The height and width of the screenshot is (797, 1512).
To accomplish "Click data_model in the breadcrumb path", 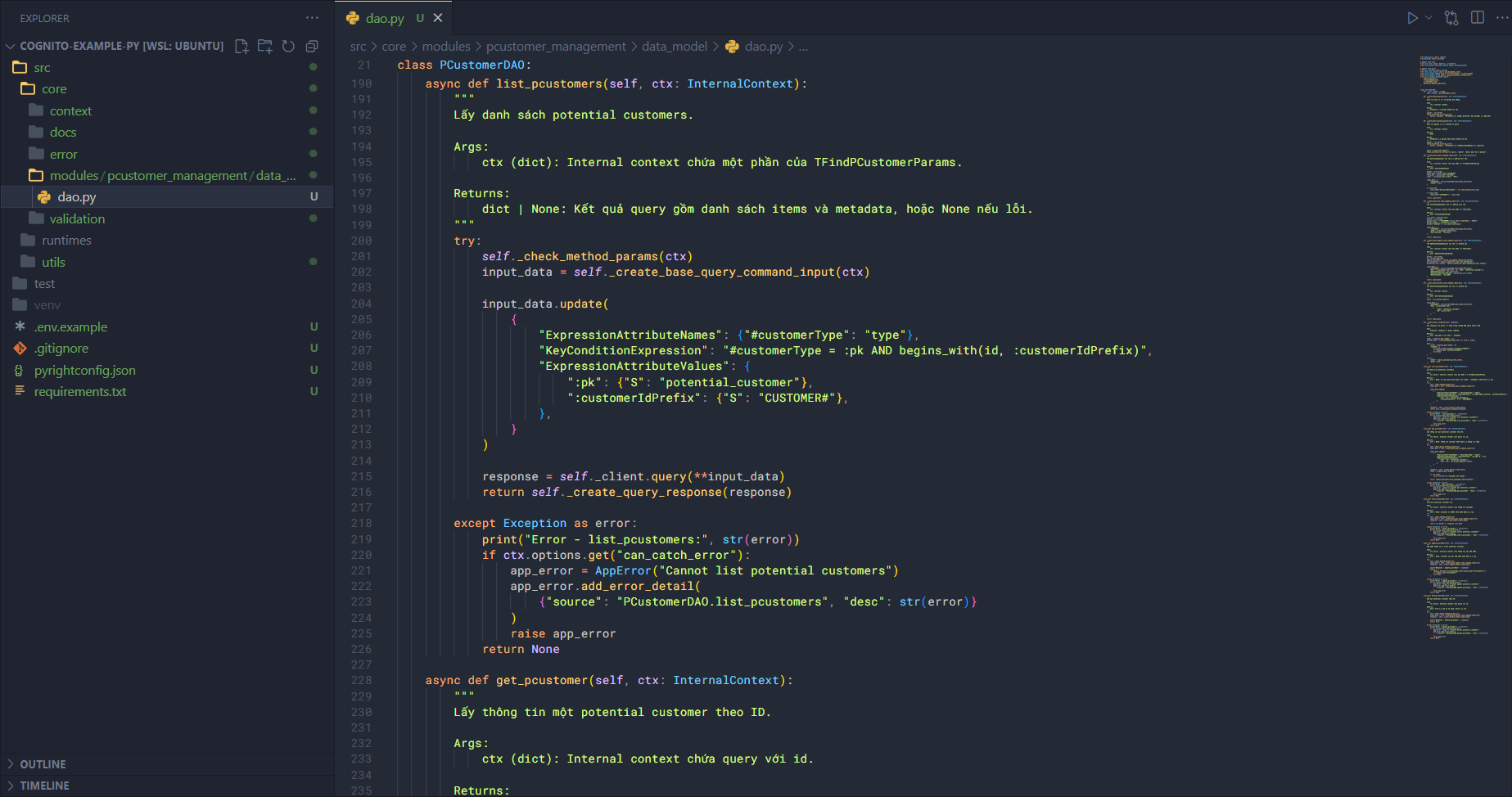I will coord(674,47).
